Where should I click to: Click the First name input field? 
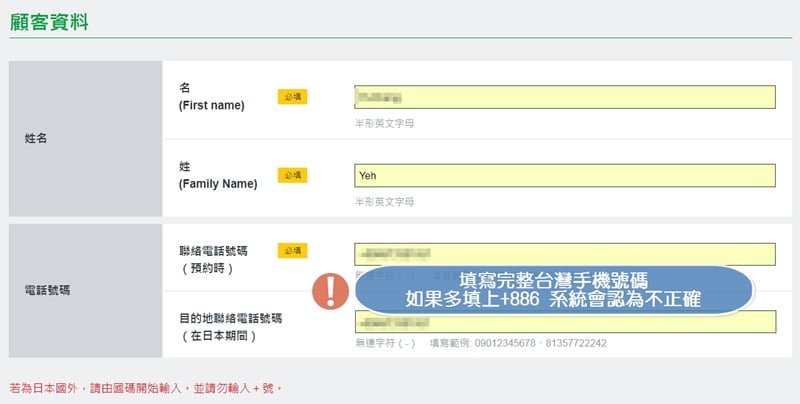click(565, 97)
